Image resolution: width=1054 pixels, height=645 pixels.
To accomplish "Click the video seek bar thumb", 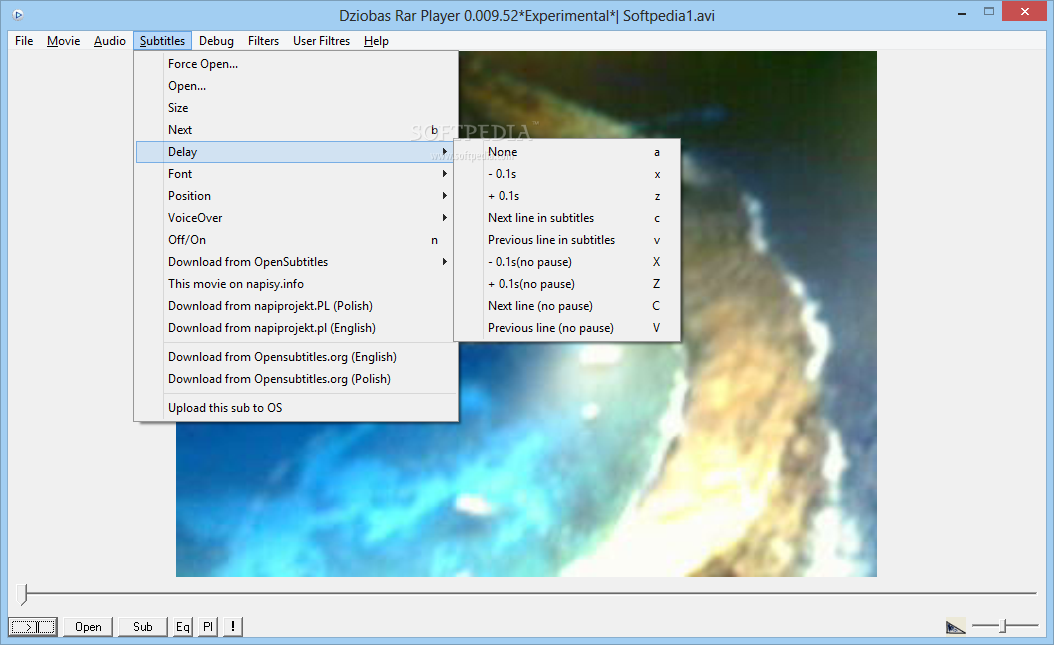I will click(24, 594).
